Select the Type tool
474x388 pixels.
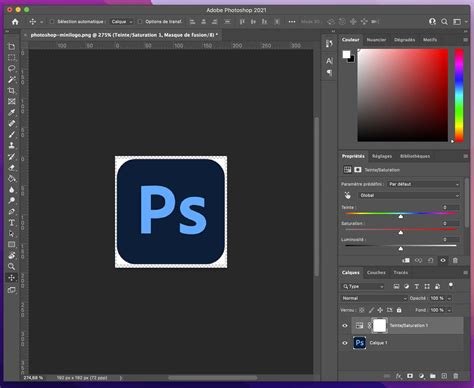click(x=12, y=222)
